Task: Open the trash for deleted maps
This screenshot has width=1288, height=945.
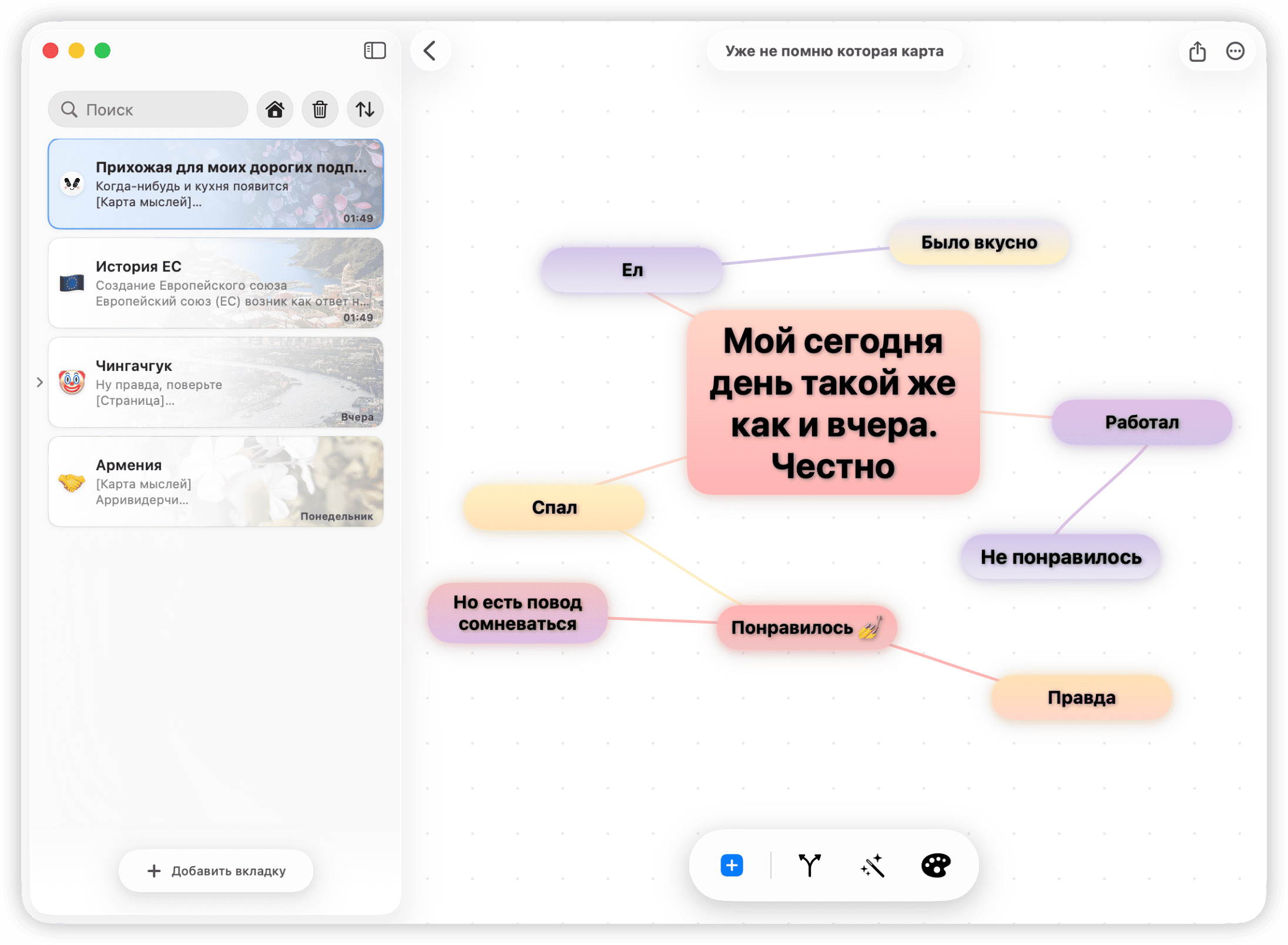Action: (x=320, y=109)
